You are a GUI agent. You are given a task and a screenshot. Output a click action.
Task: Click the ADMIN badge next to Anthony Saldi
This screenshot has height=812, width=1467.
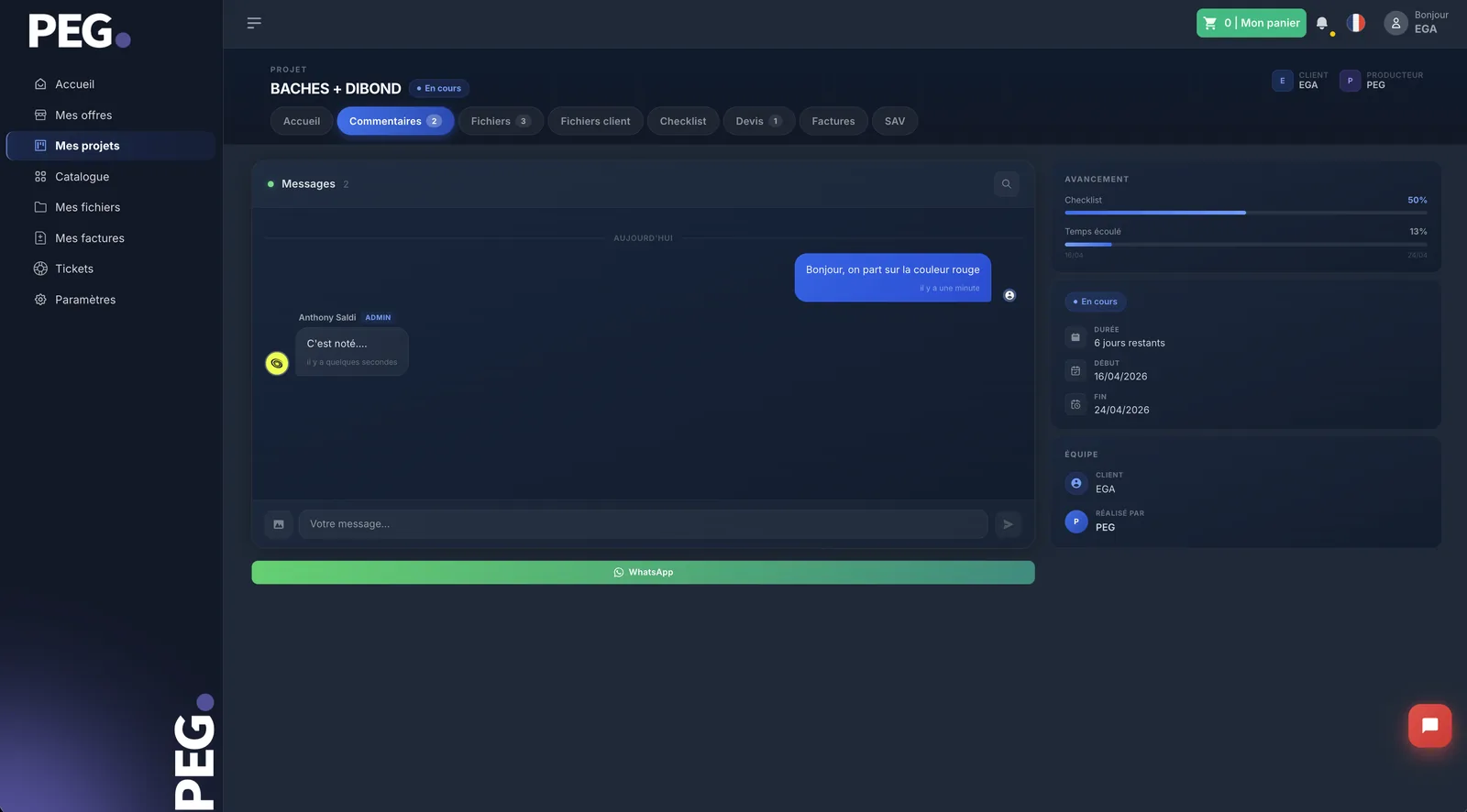click(x=378, y=318)
